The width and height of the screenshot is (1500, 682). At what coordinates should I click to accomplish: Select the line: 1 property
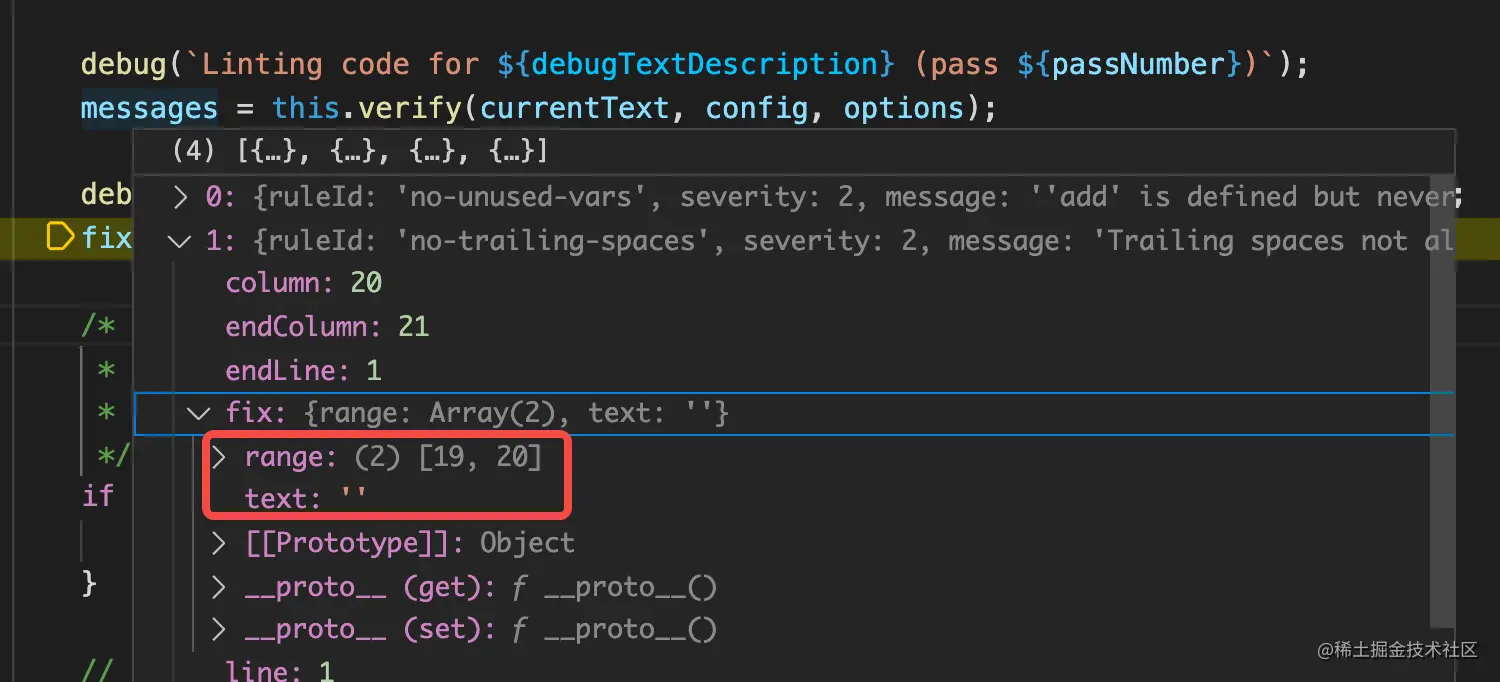tap(280, 670)
